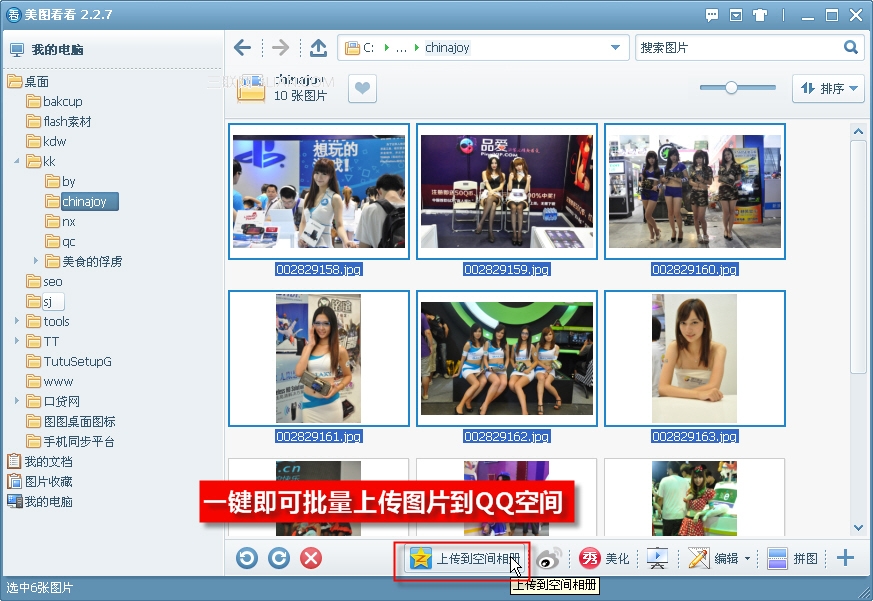Open the dropdown arrow beside 编辑

point(747,558)
